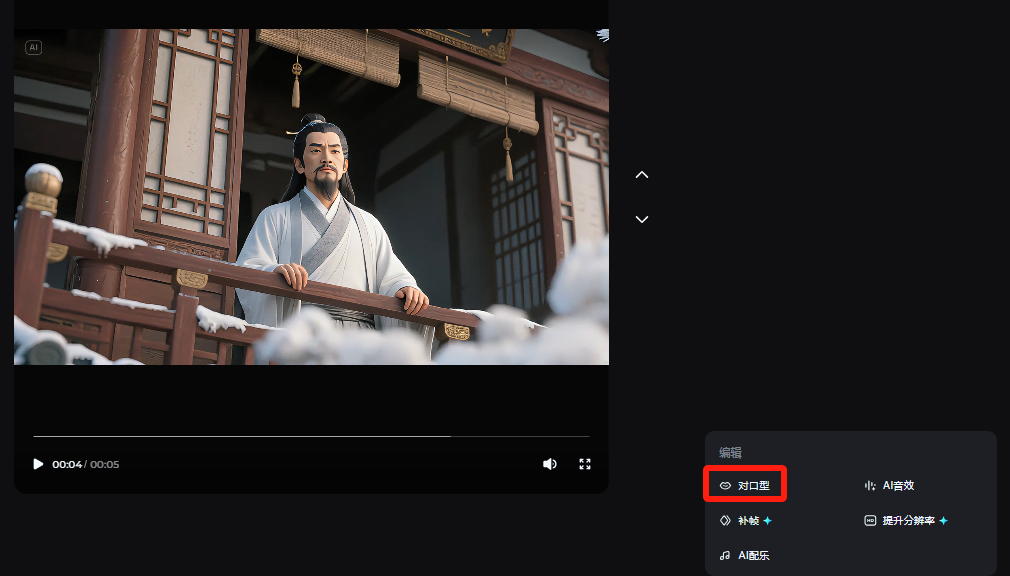Activate 补帧 frame interpolation
This screenshot has width=1010, height=576.
pos(746,520)
